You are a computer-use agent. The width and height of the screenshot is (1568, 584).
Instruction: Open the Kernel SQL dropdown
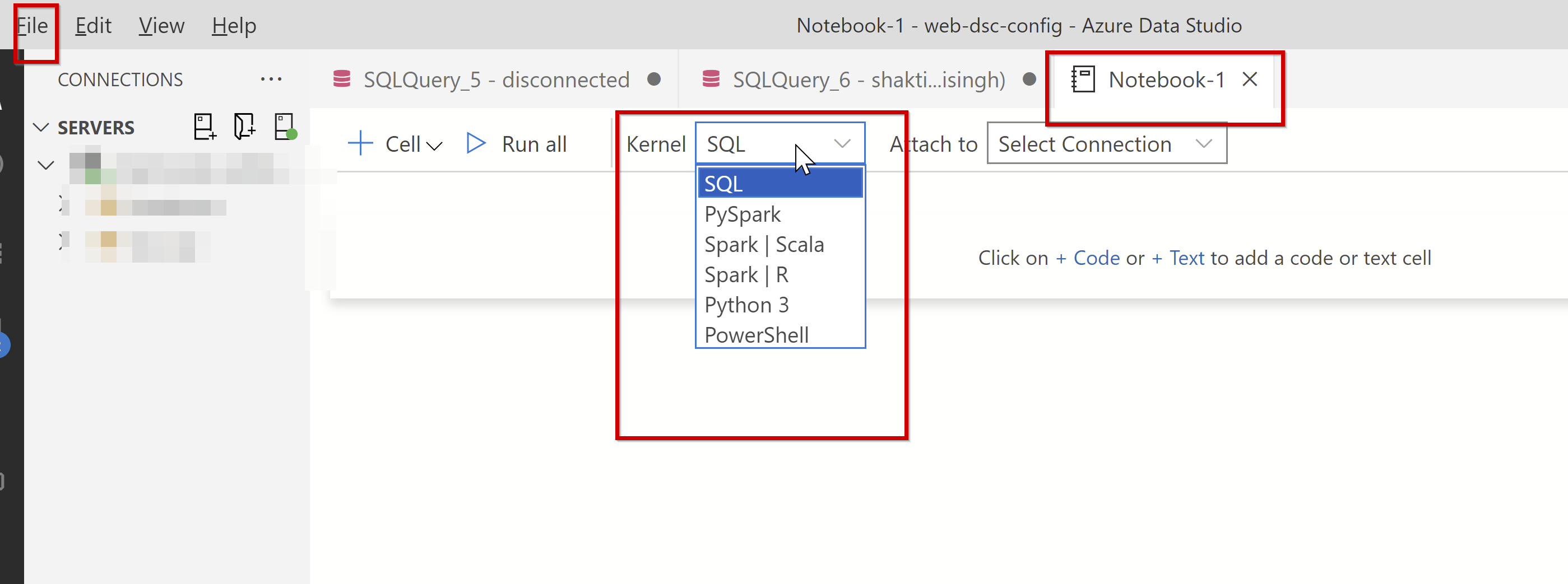780,143
